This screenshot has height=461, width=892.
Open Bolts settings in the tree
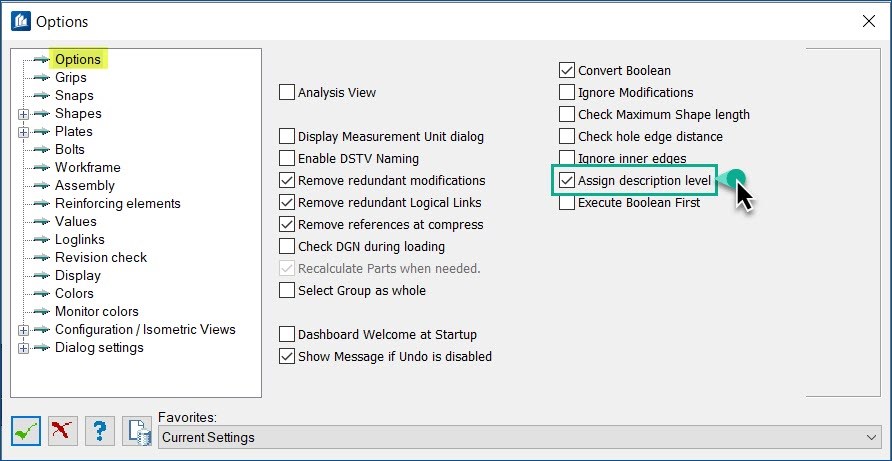coord(69,150)
